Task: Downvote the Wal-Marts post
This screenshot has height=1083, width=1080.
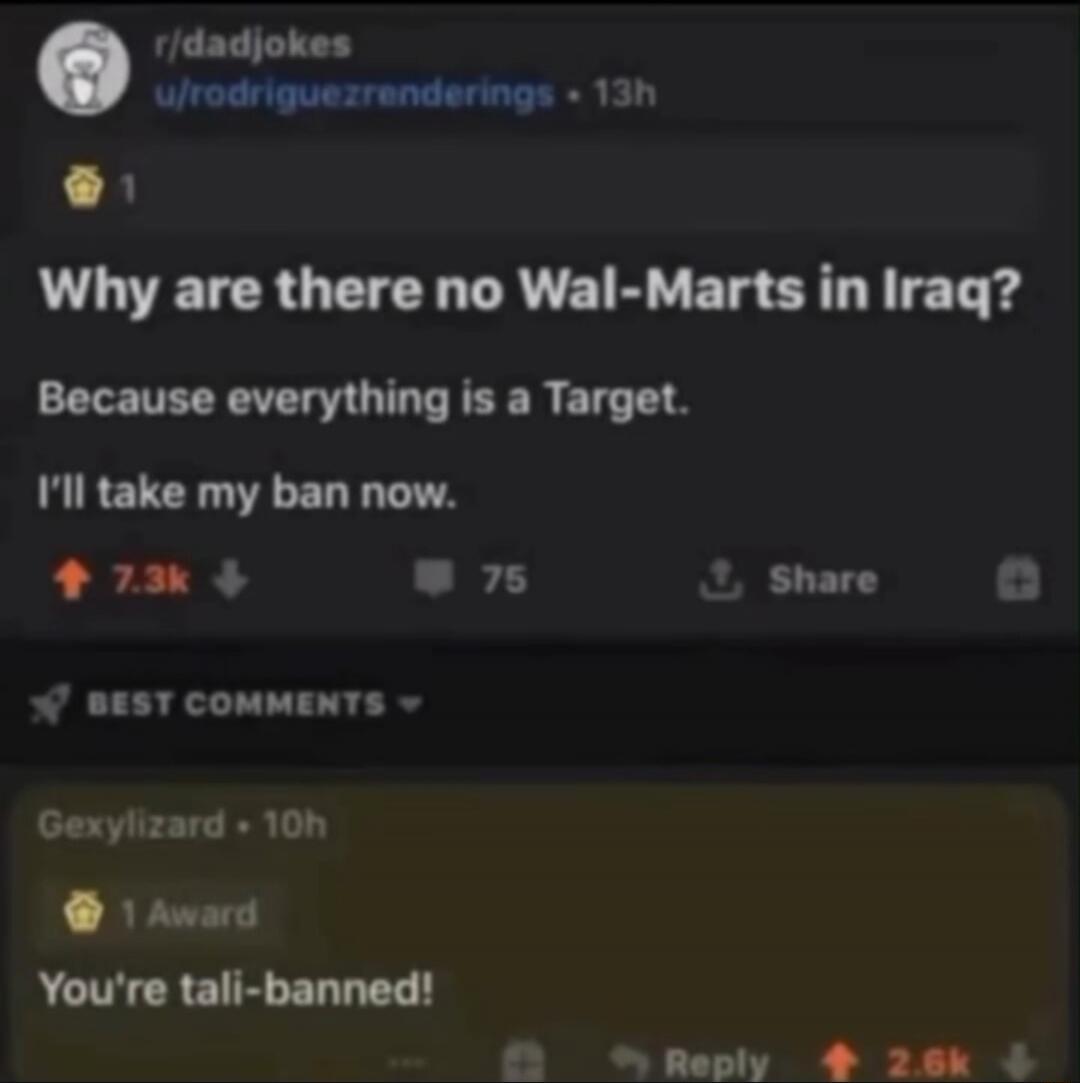Action: click(x=229, y=579)
